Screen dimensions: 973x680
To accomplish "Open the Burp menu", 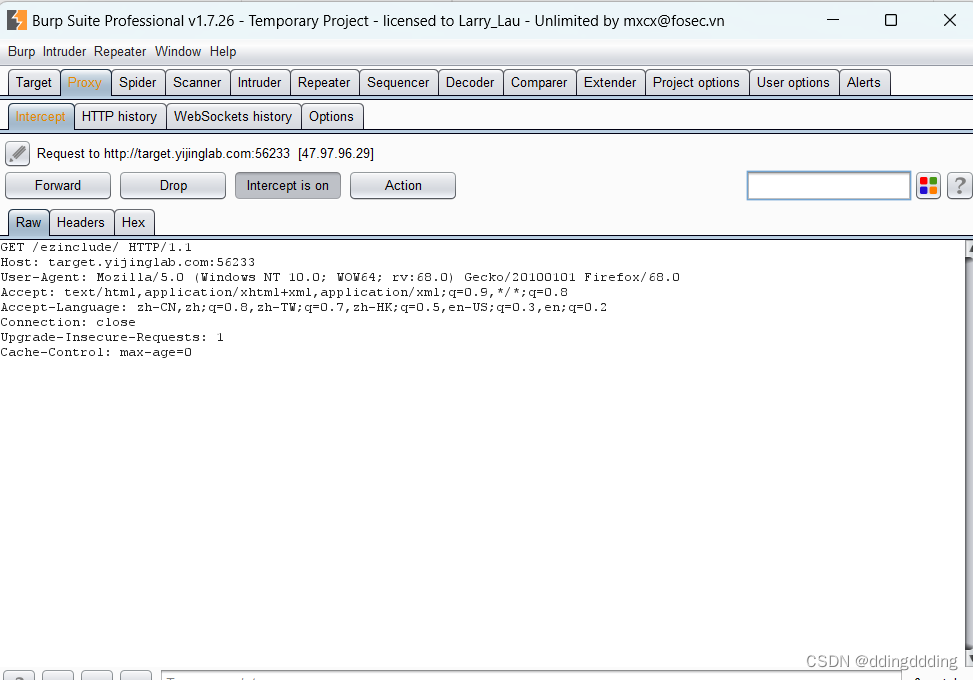I will click(21, 51).
